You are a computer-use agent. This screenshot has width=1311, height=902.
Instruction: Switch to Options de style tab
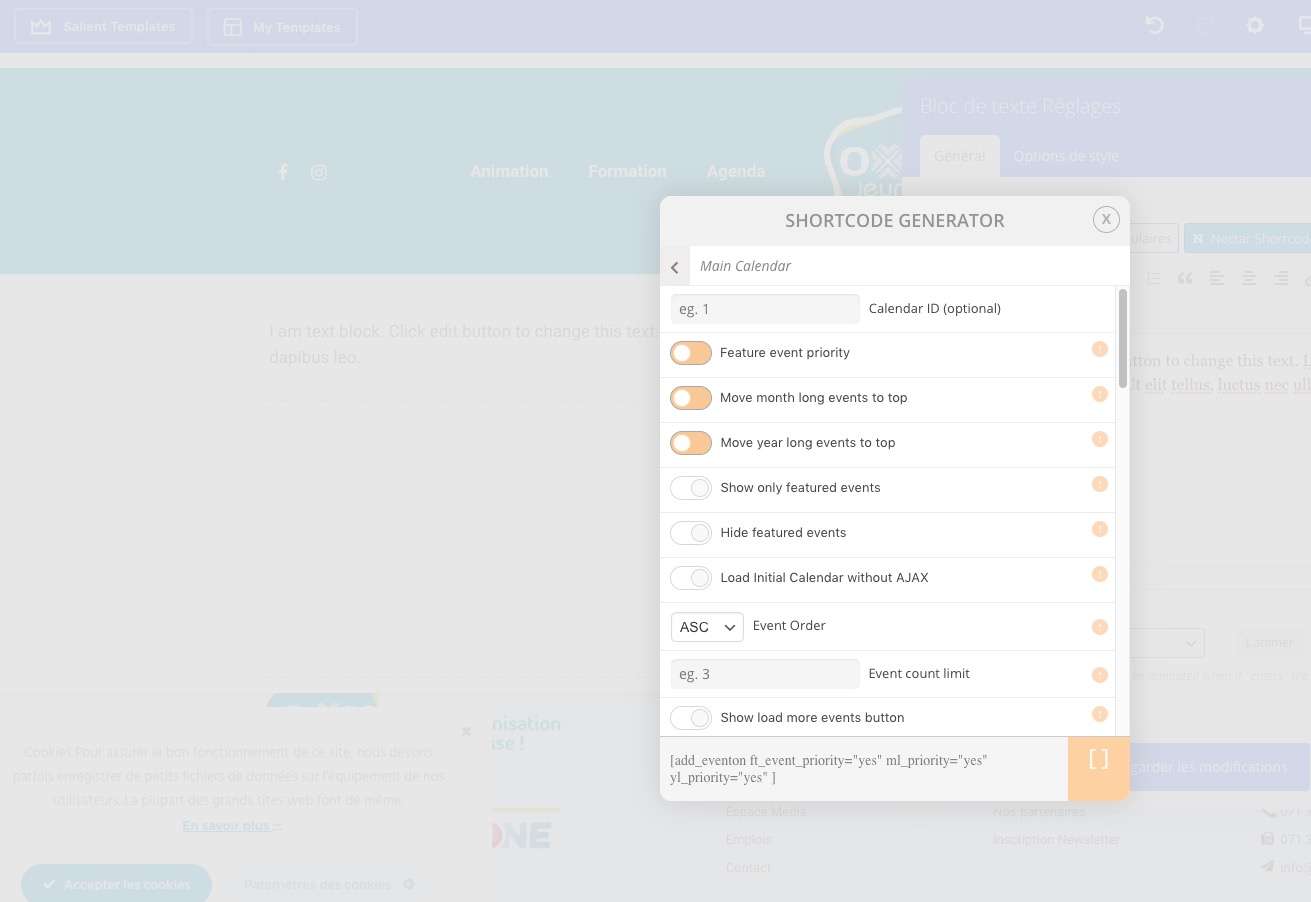point(1066,156)
